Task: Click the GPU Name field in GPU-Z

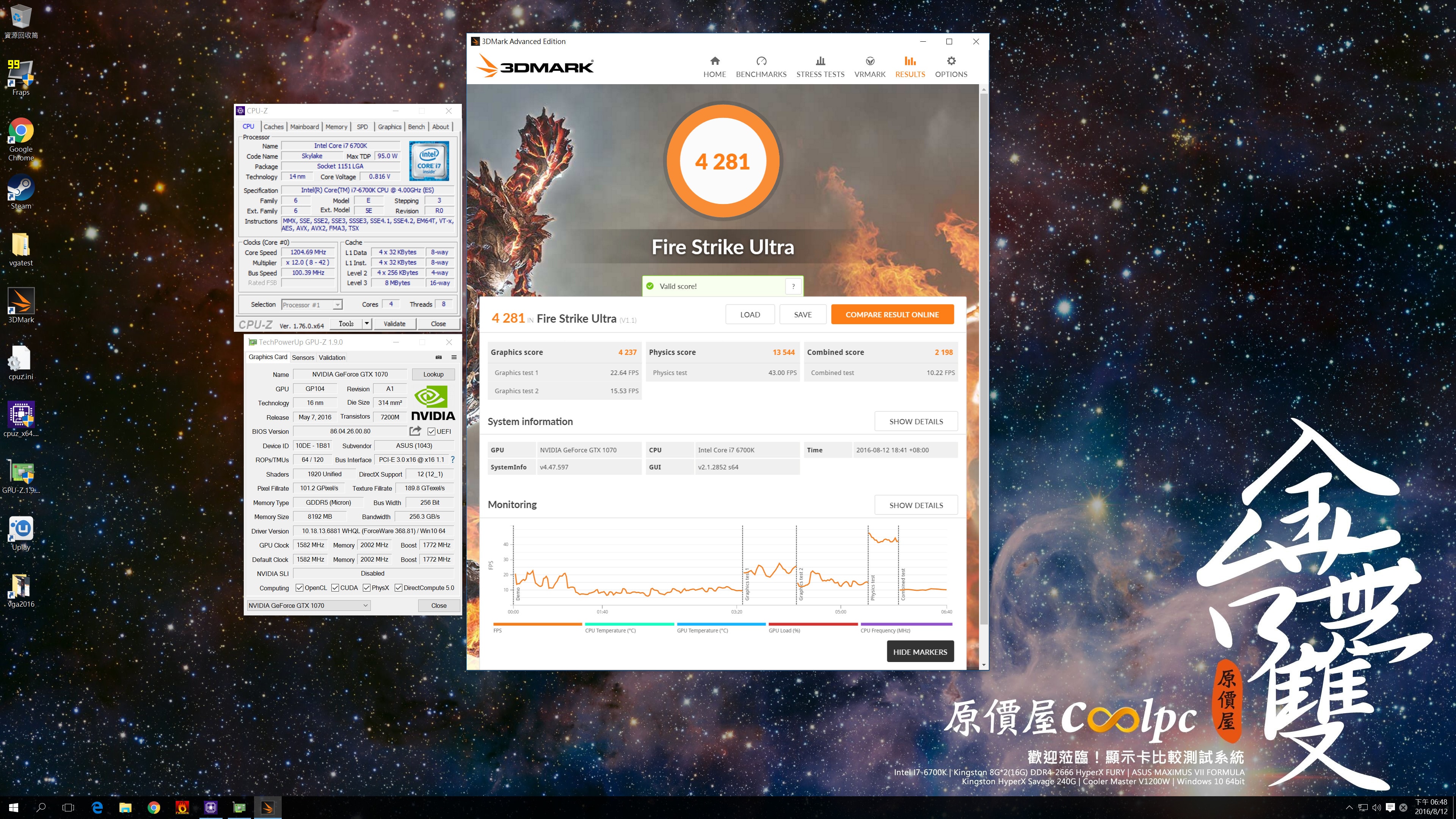Action: 350,374
